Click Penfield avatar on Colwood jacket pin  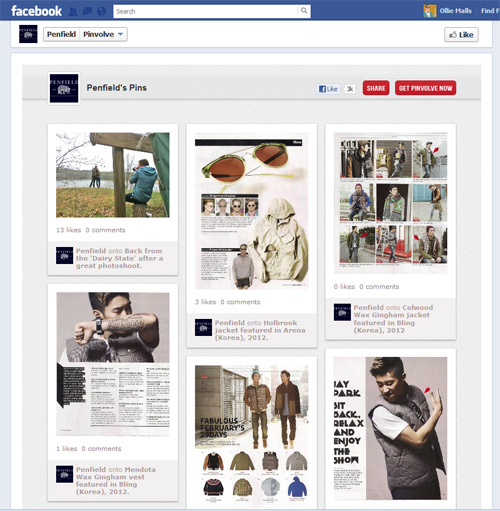click(342, 312)
